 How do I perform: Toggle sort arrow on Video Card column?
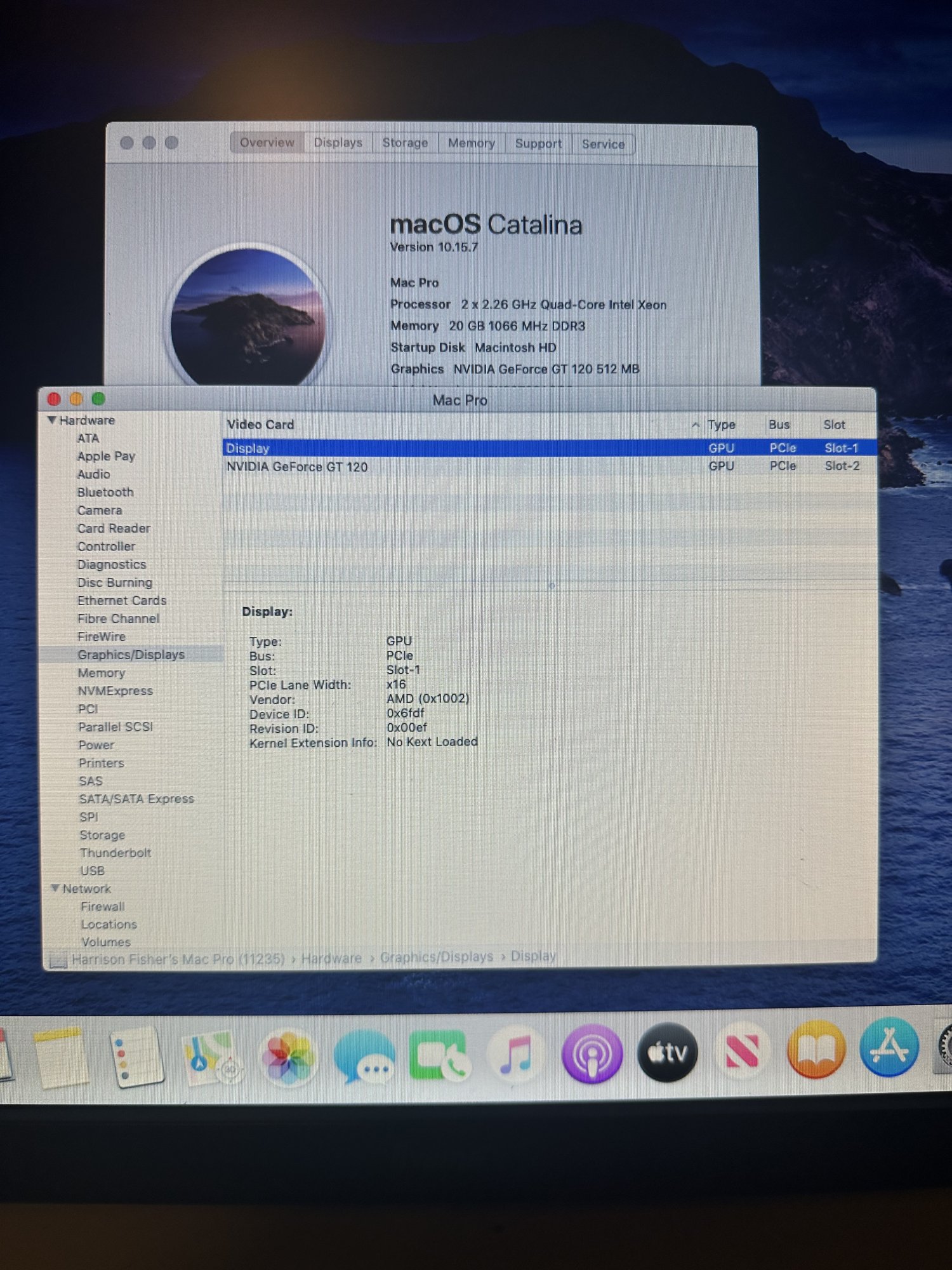[696, 425]
